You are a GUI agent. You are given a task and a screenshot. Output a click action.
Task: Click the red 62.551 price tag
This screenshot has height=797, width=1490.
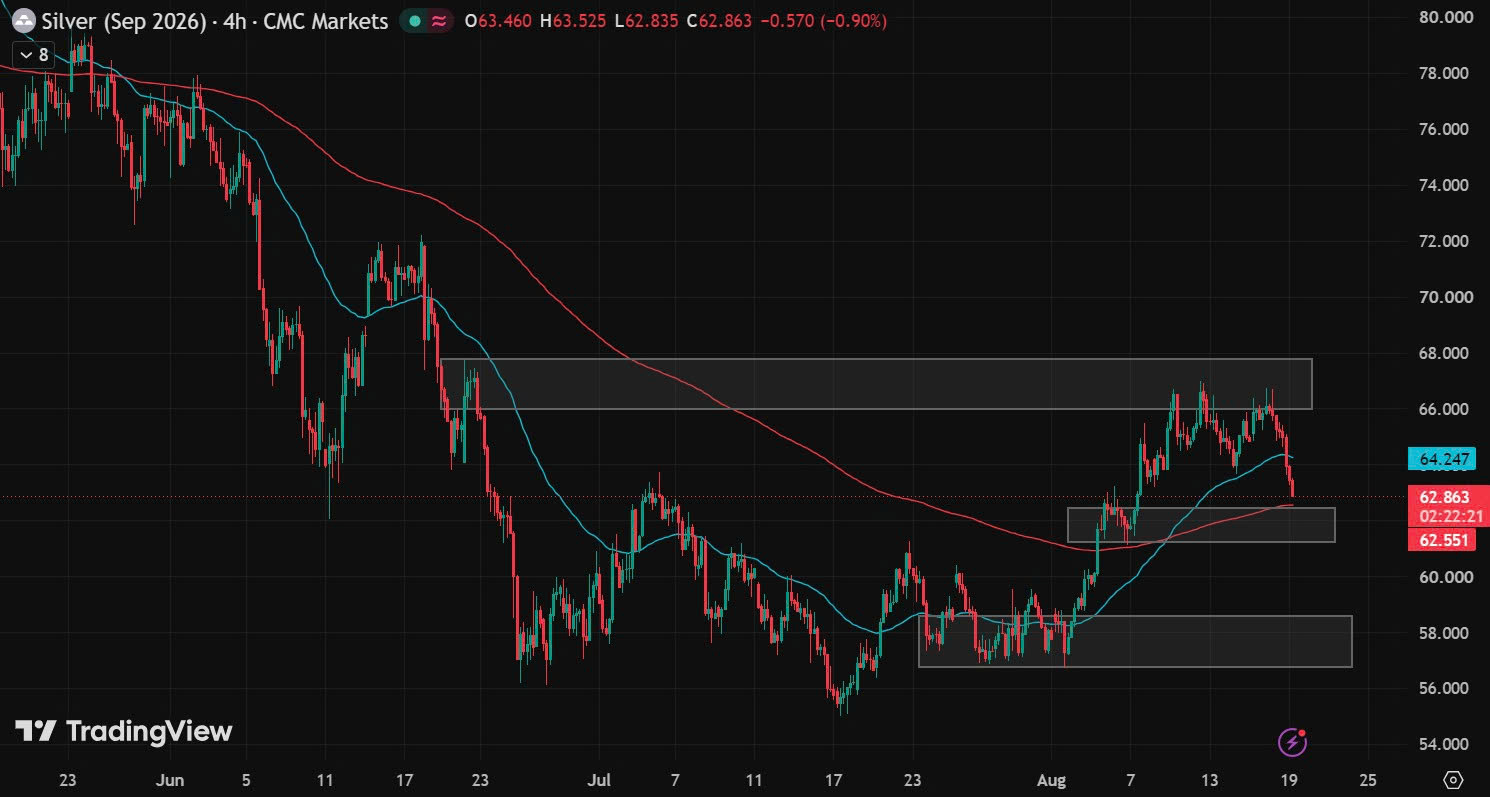(x=1441, y=540)
